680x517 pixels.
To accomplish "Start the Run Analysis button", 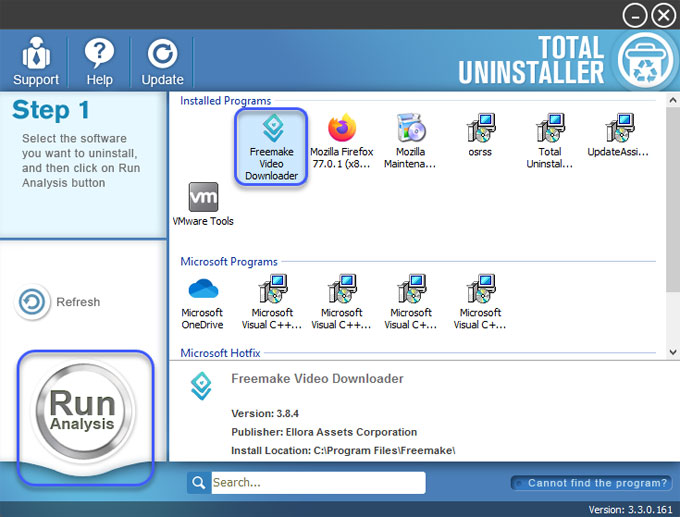I will point(83,411).
